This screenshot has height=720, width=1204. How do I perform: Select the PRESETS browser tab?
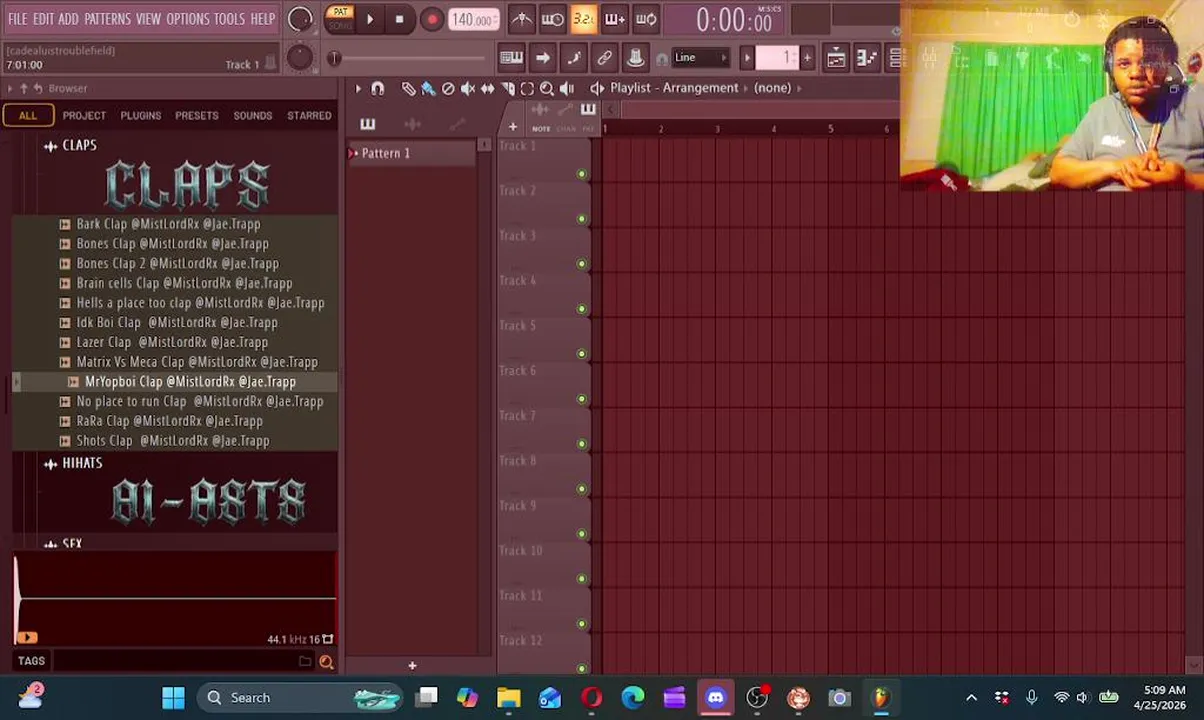click(197, 116)
